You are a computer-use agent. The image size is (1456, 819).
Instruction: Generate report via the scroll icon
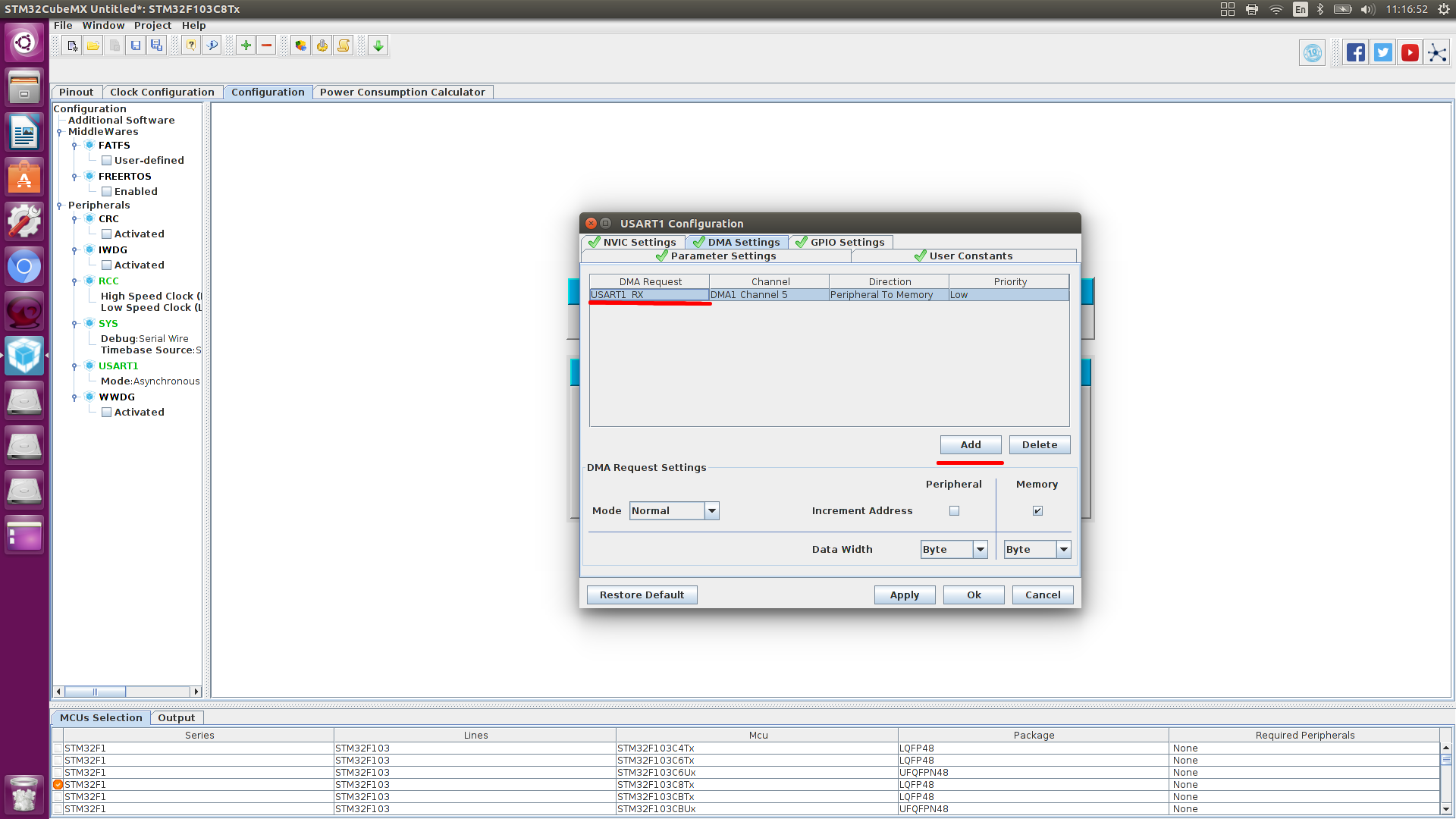pyautogui.click(x=344, y=45)
